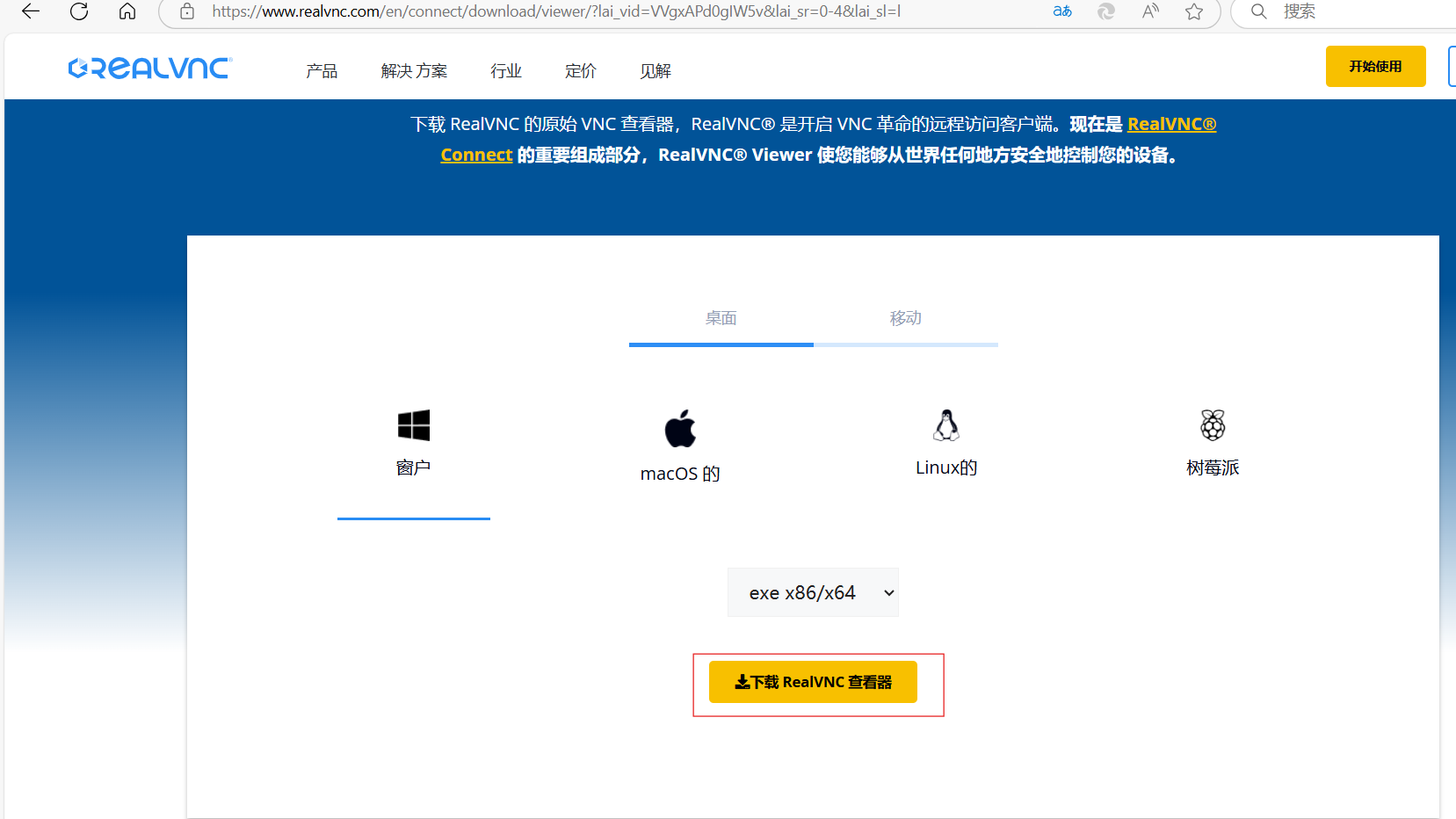Choose the 树莓派 platform label
Image resolution: width=1456 pixels, height=819 pixels.
(1213, 467)
